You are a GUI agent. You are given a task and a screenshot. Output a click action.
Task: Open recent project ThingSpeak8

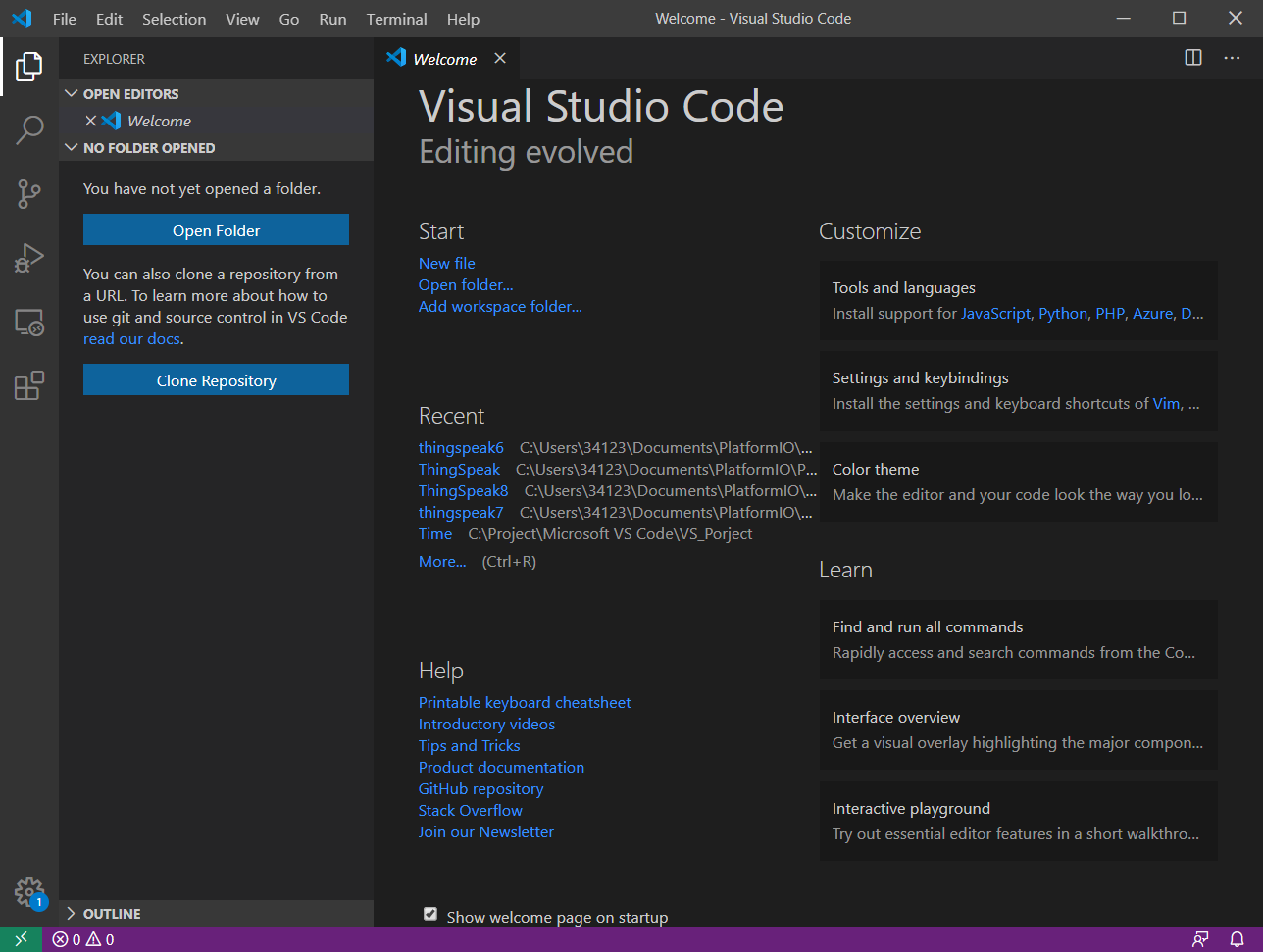pyautogui.click(x=464, y=490)
